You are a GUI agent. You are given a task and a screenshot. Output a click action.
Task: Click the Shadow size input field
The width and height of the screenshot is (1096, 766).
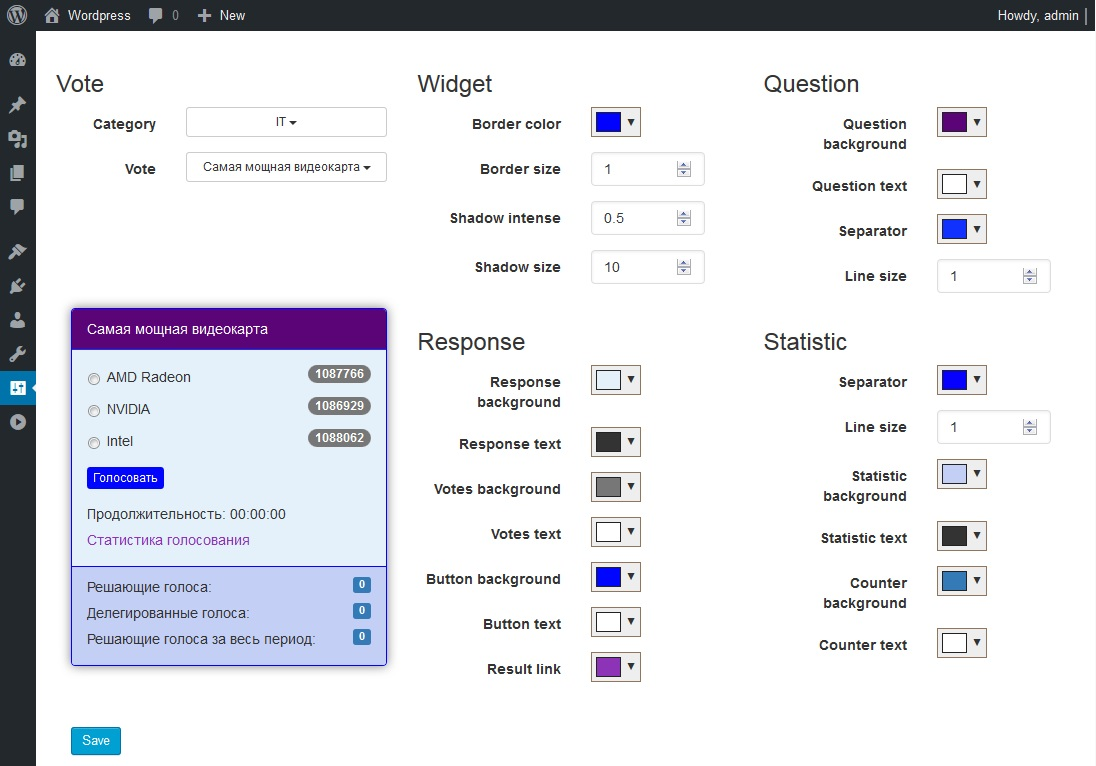[x=647, y=267]
